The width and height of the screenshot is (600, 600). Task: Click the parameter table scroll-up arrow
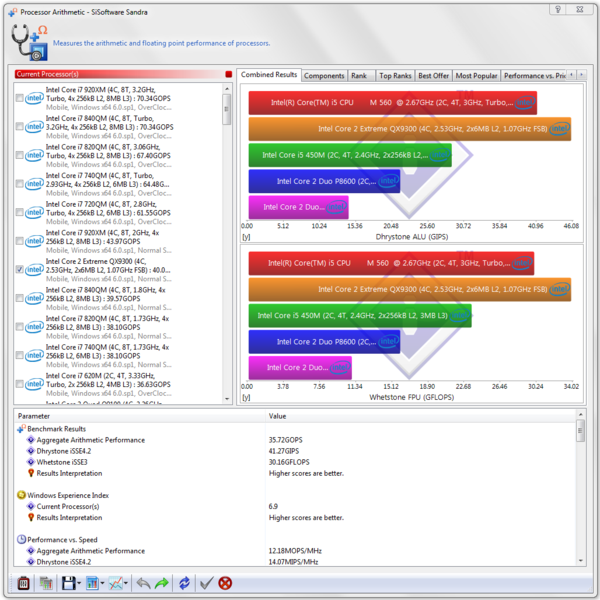[580, 415]
